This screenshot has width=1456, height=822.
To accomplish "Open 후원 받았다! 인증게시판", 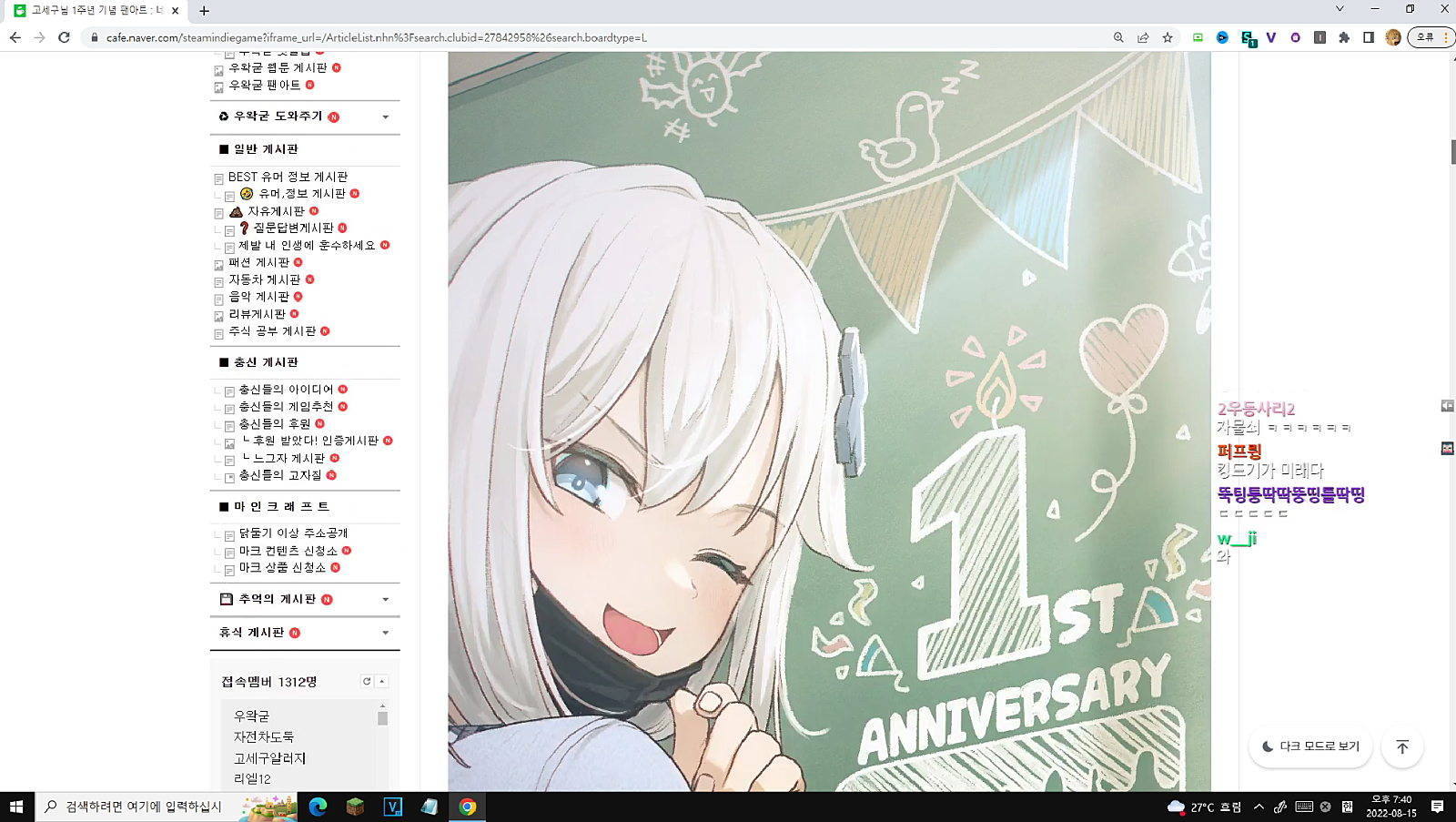I will [316, 441].
